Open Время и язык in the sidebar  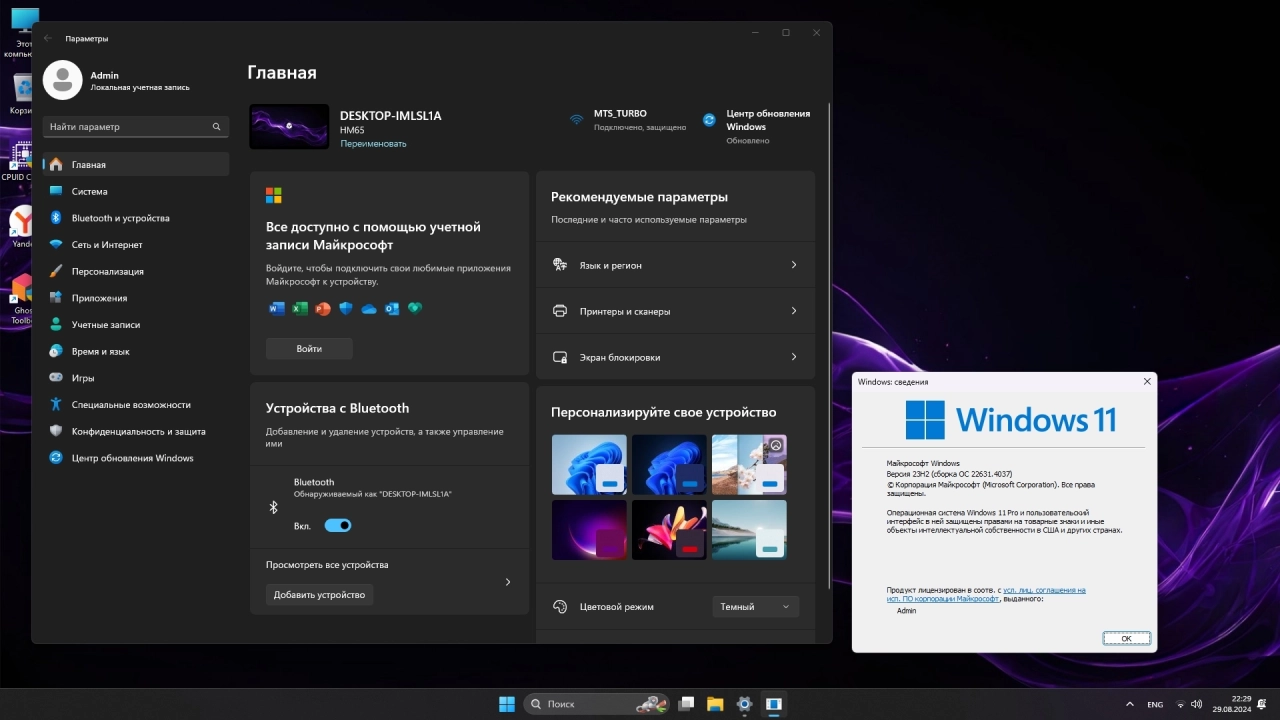tap(136, 351)
